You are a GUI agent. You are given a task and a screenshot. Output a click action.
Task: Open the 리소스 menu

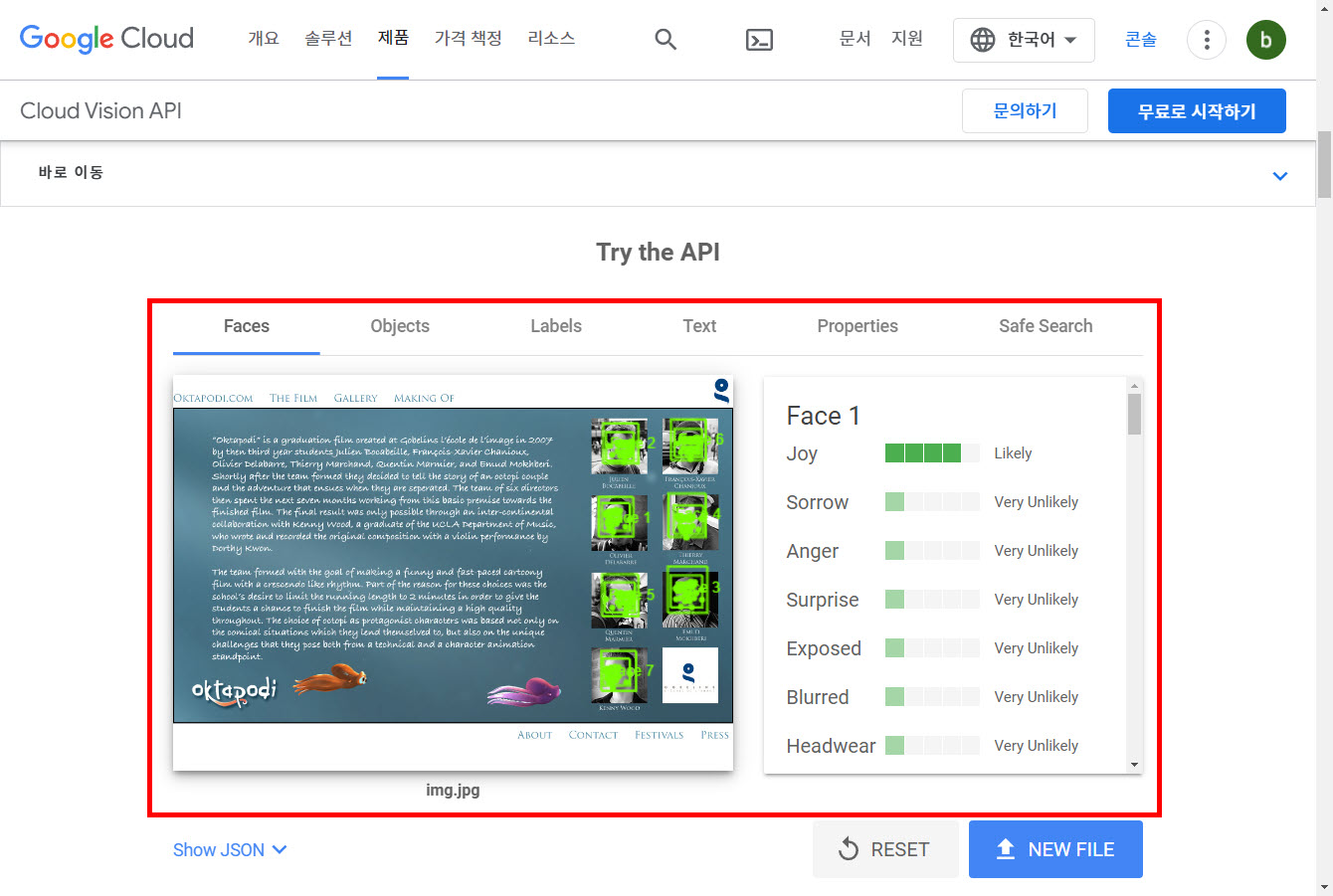[x=551, y=39]
